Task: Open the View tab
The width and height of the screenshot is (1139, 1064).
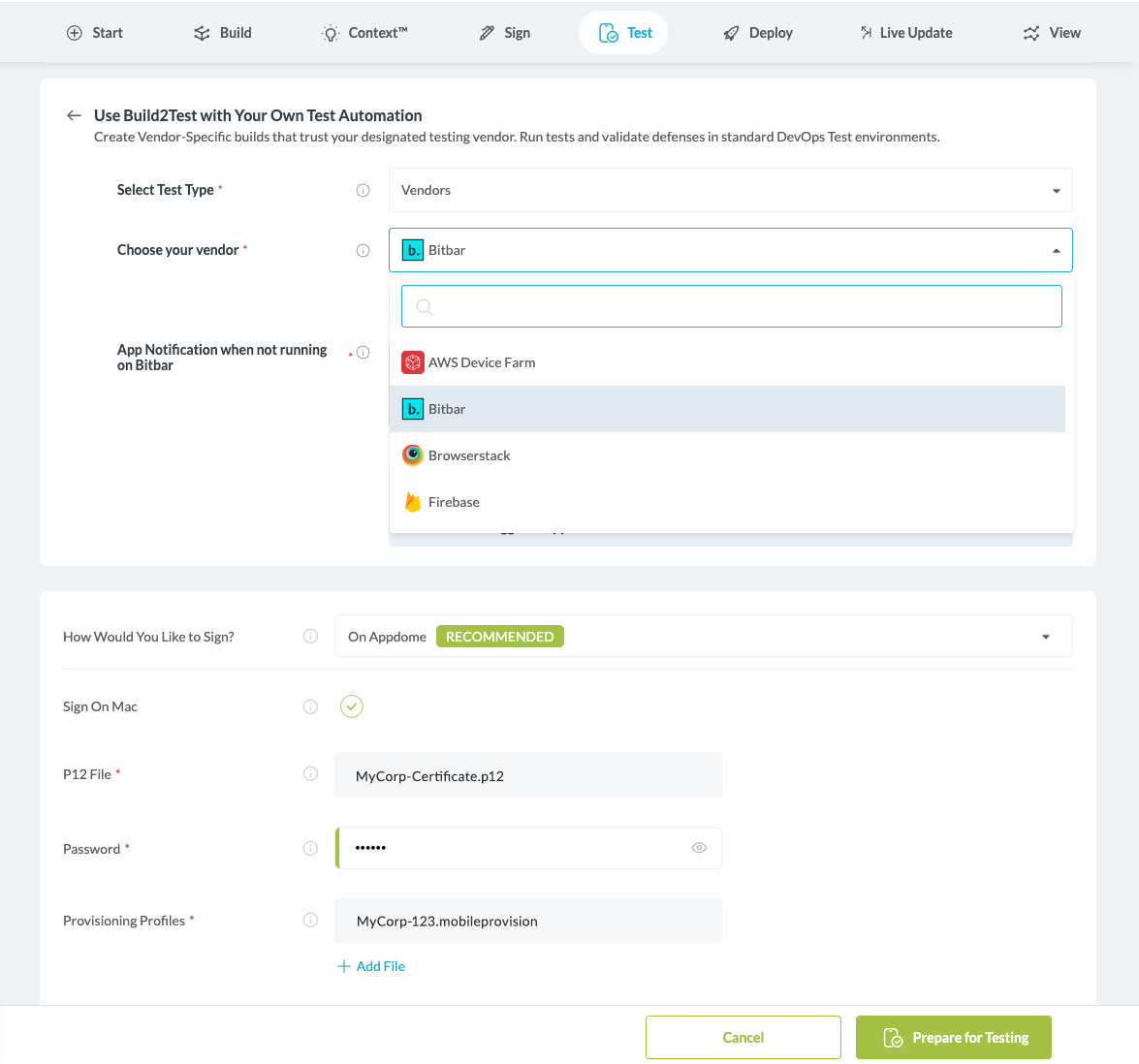Action: [x=1052, y=33]
